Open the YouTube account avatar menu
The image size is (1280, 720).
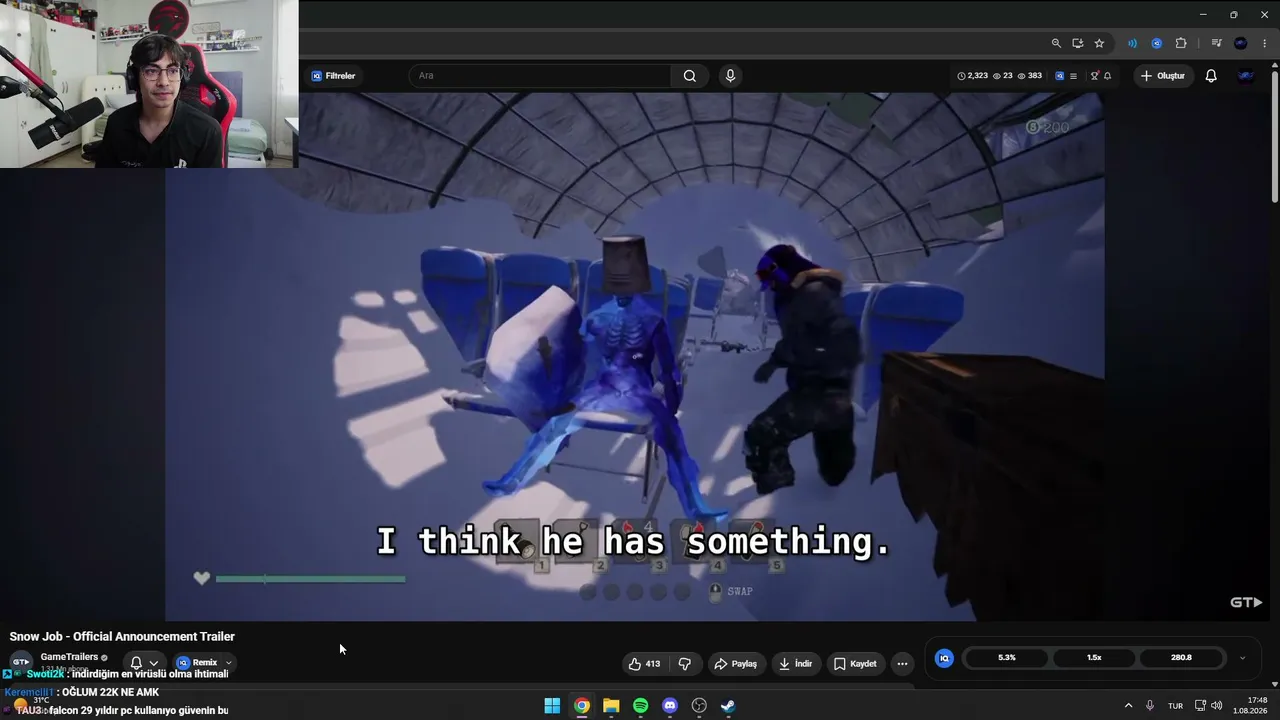tap(1246, 76)
